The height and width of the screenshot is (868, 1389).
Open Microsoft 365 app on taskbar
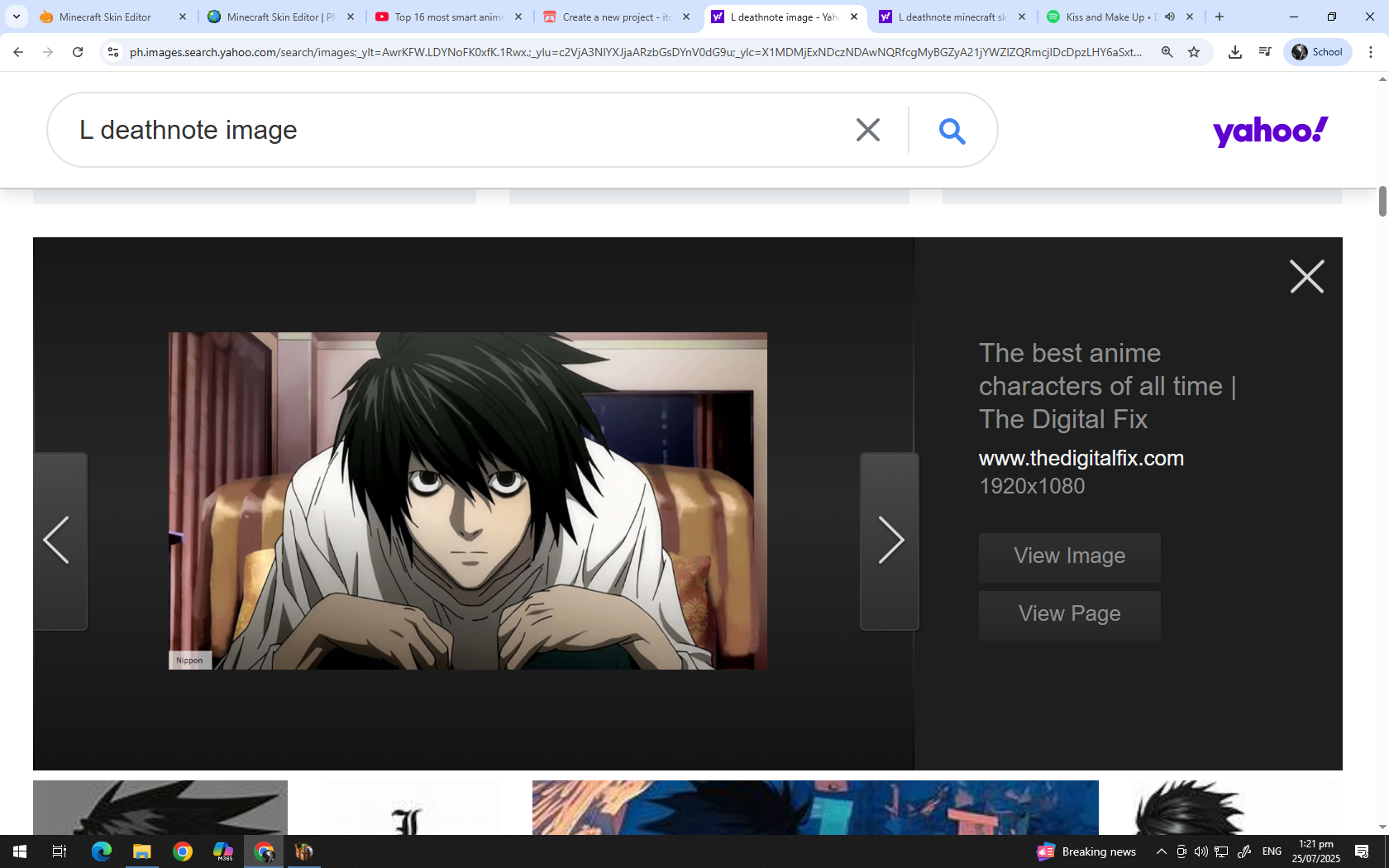point(223,851)
